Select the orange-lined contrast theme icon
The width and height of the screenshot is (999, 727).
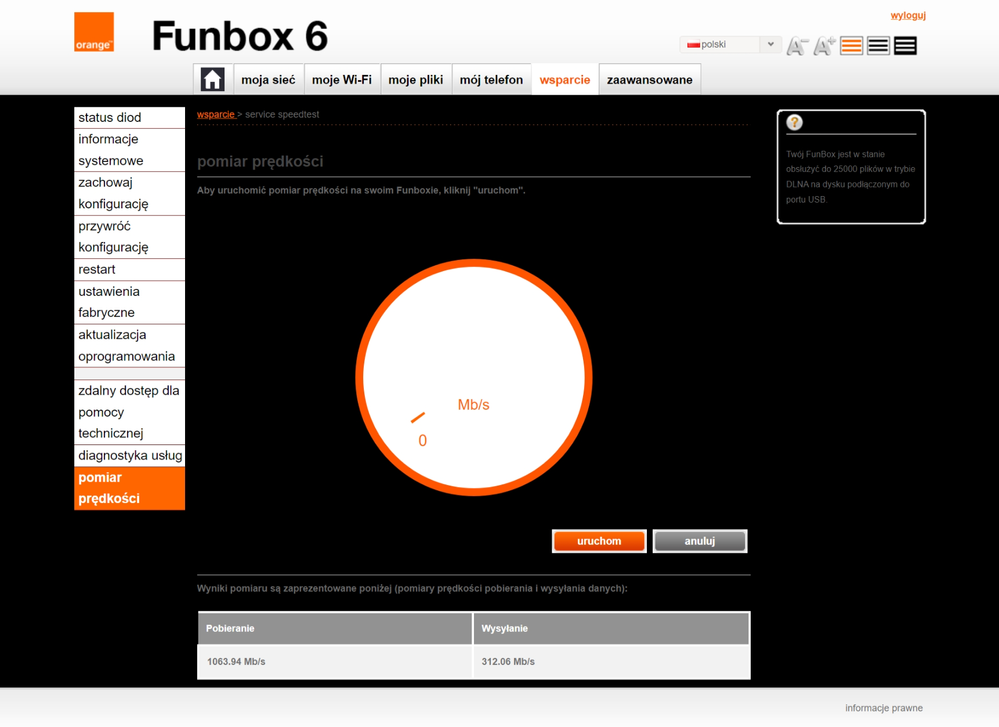851,46
